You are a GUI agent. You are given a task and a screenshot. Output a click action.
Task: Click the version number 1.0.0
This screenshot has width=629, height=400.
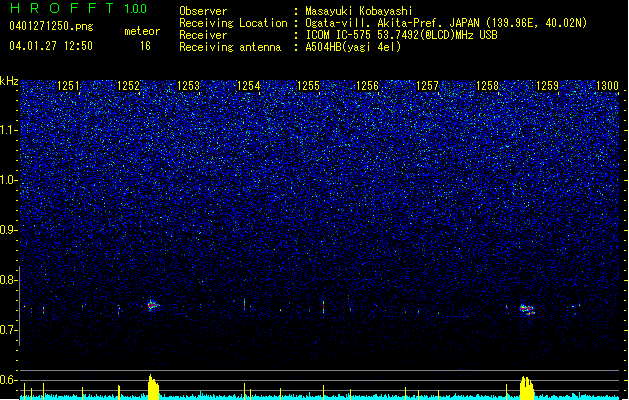coord(136,9)
